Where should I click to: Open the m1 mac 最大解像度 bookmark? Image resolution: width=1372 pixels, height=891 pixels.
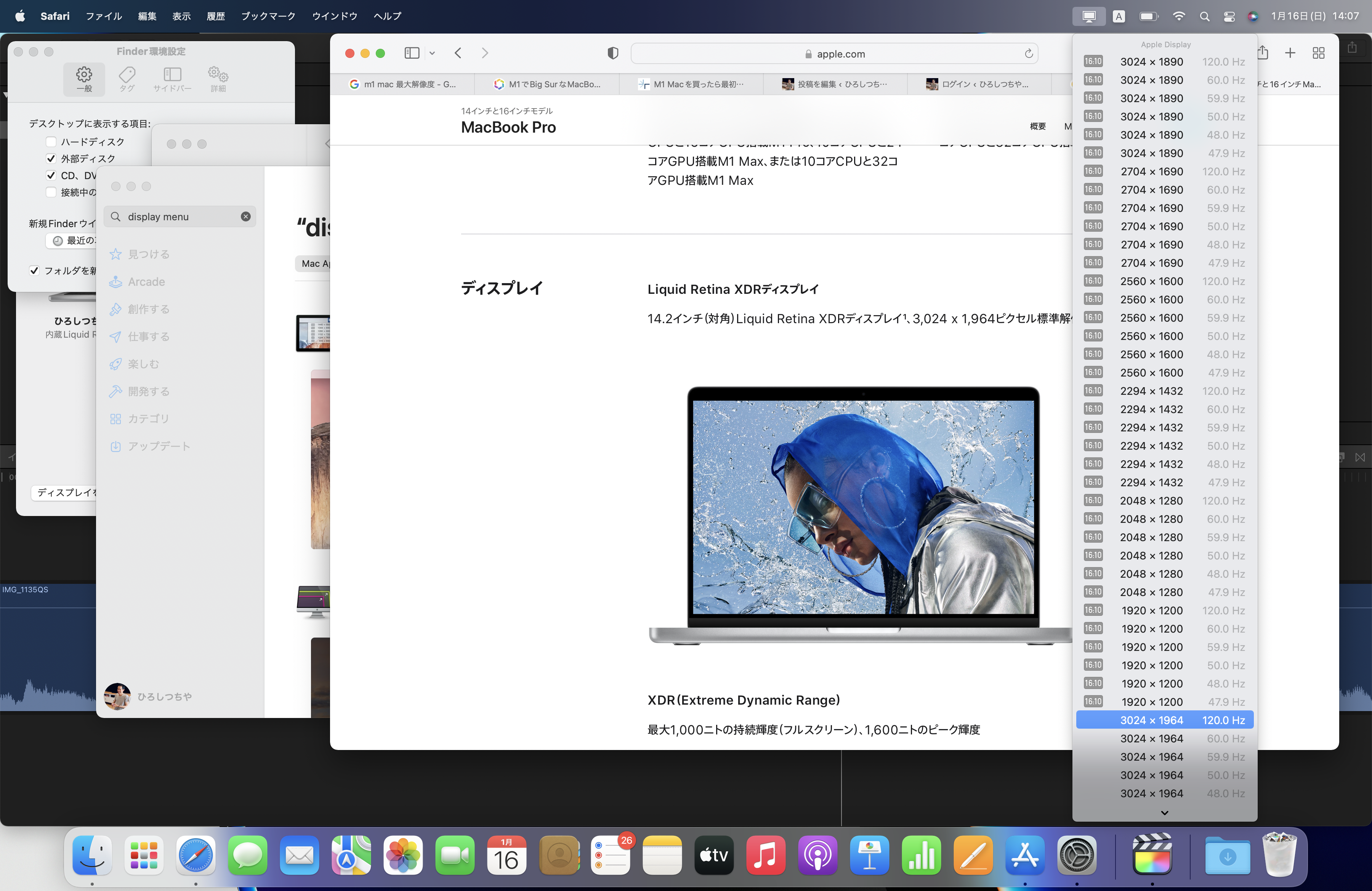point(404,83)
